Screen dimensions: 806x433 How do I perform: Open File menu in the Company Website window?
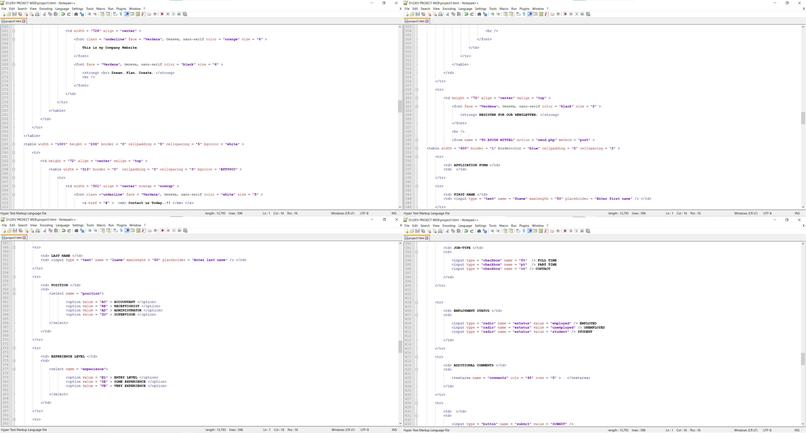4,9
